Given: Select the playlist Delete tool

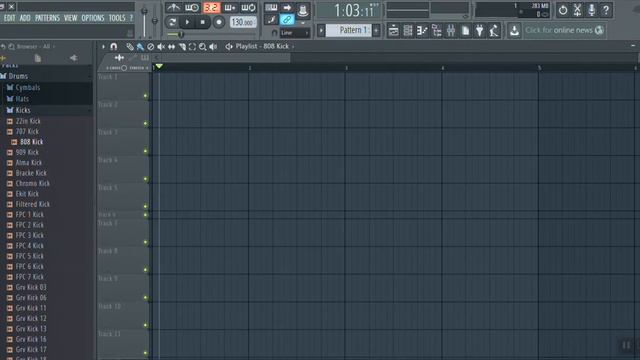Looking at the screenshot, I should (x=151, y=47).
